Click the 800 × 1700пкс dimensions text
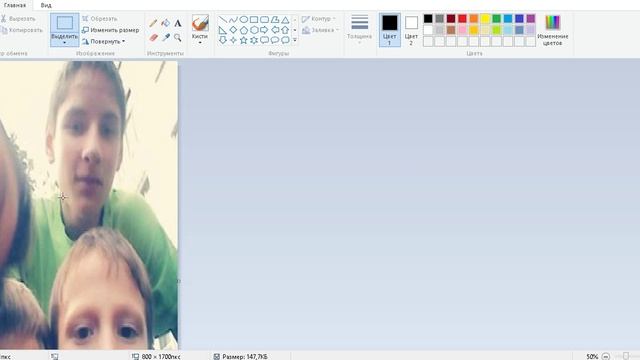Image resolution: width=640 pixels, height=360 pixels. 161,356
